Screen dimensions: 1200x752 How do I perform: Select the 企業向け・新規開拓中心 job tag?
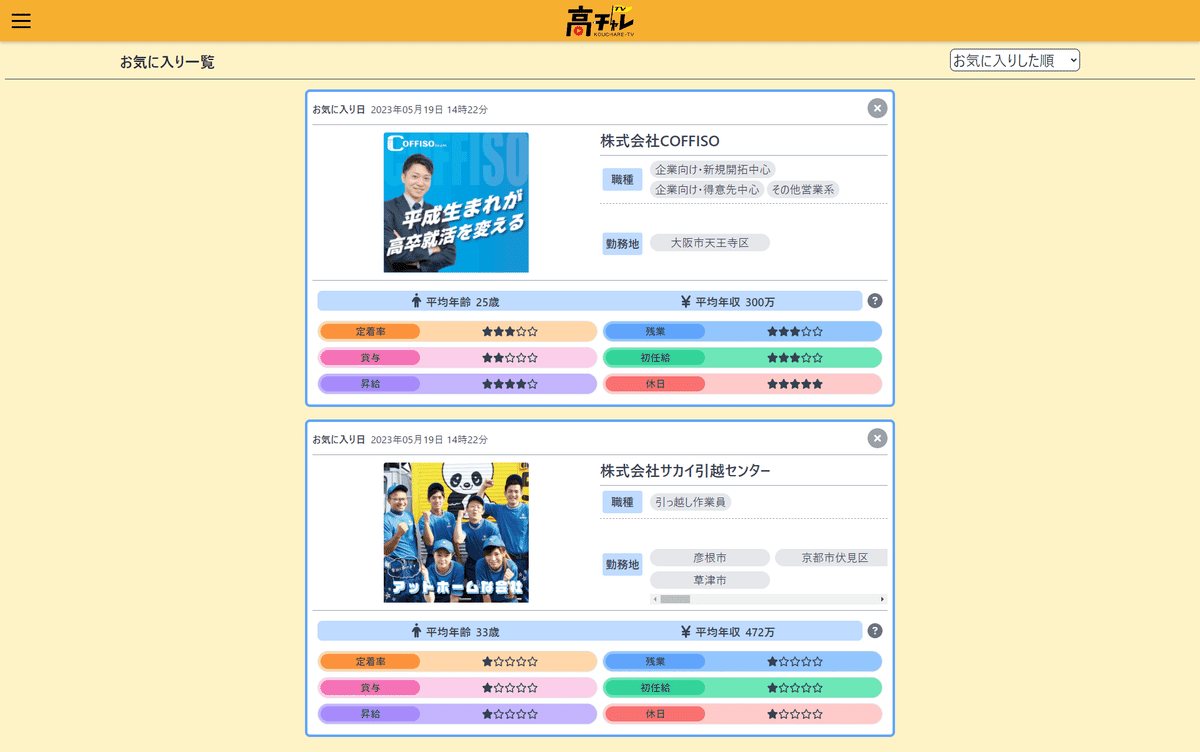(711, 169)
